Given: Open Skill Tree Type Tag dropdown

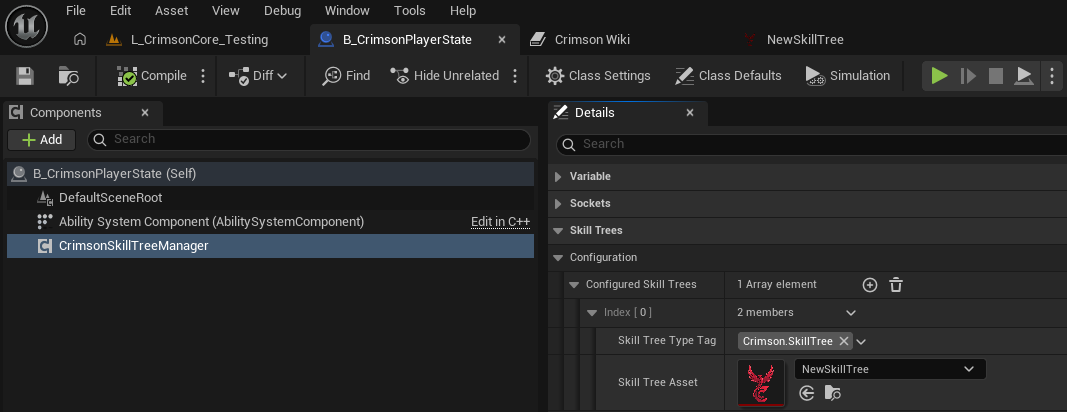Looking at the screenshot, I should pos(861,342).
